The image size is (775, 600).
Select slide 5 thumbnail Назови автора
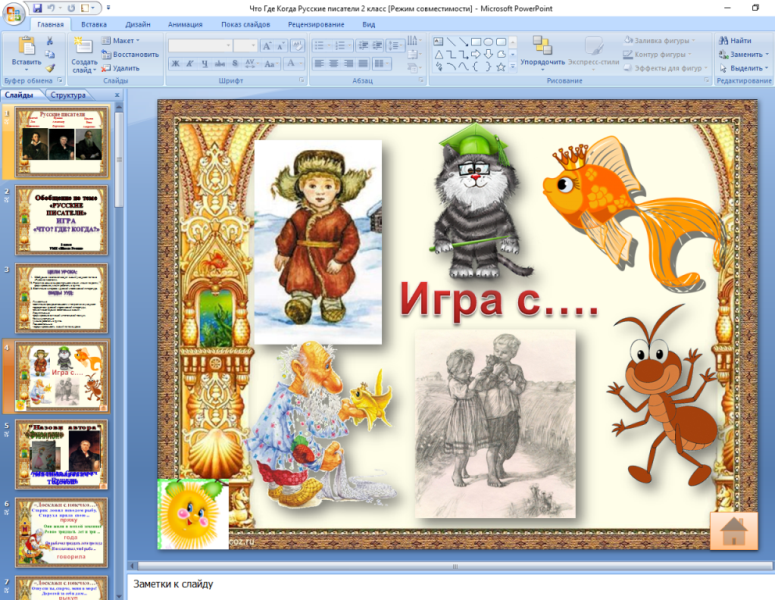coord(61,455)
